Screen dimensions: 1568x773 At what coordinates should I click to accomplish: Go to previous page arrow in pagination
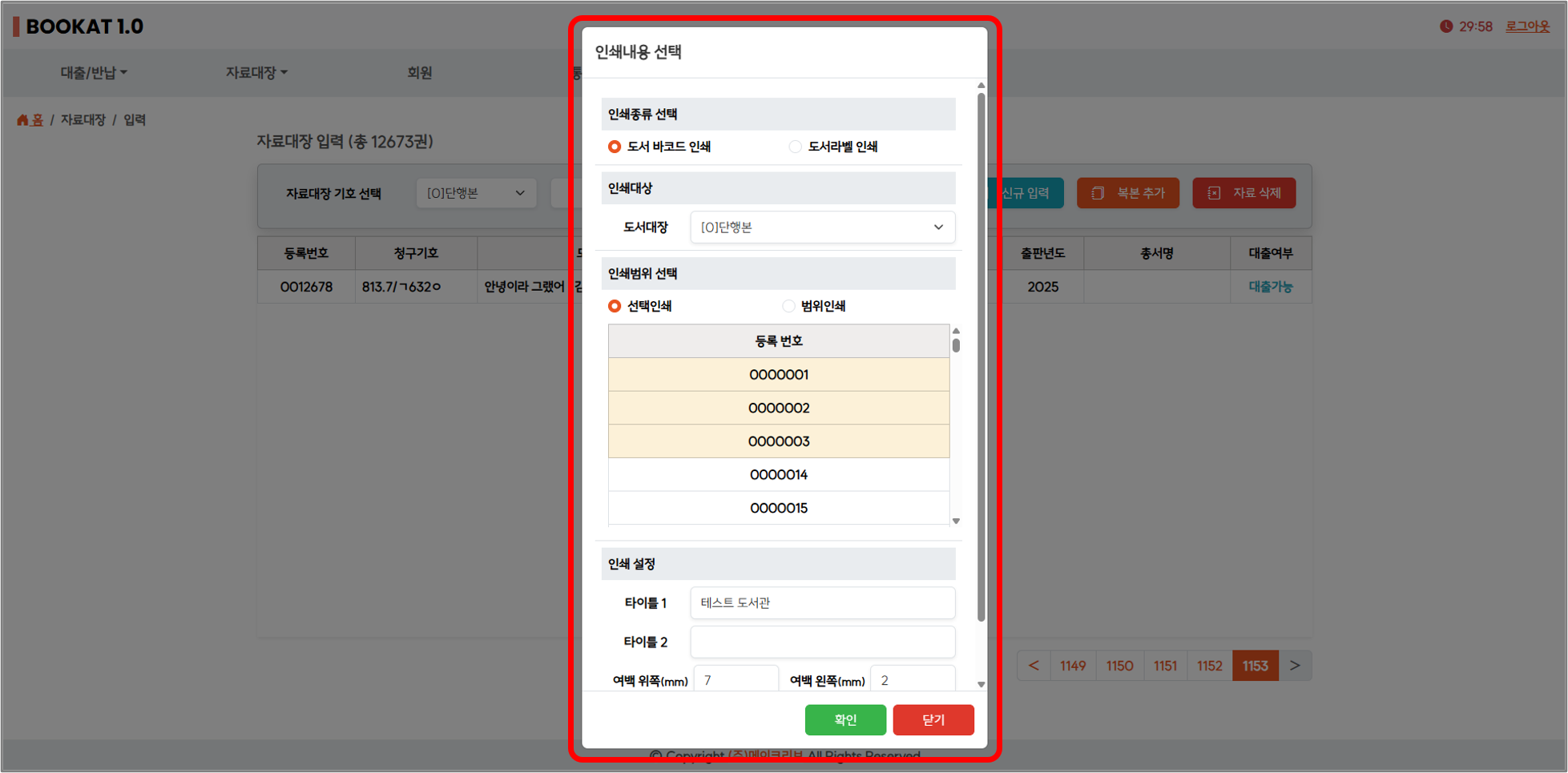[1034, 666]
